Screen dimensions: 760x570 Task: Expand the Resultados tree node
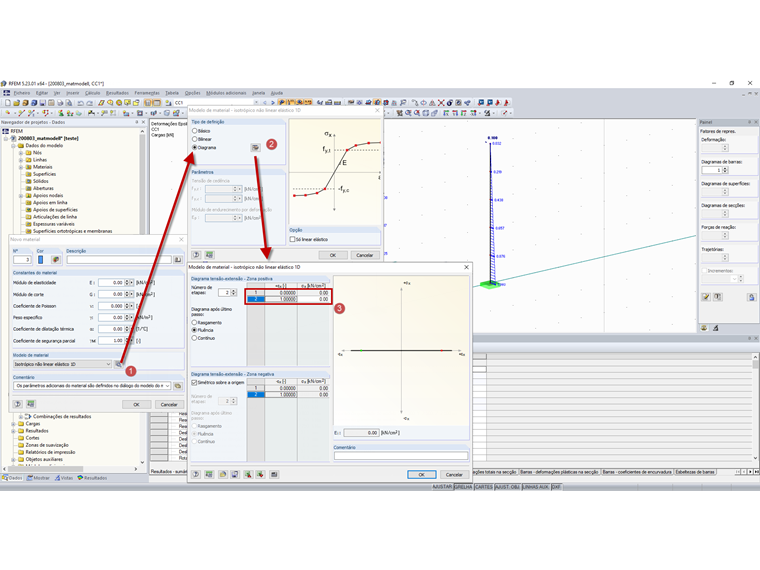pyautogui.click(x=14, y=431)
